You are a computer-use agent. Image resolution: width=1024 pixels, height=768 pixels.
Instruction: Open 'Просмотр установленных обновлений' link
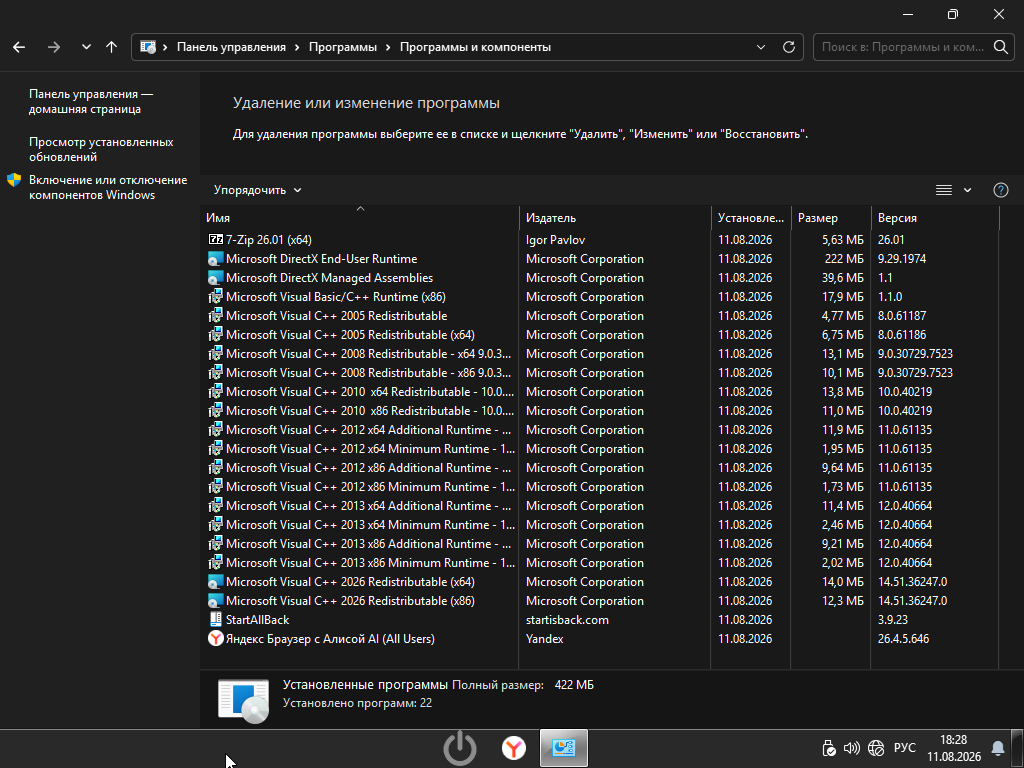(x=101, y=150)
